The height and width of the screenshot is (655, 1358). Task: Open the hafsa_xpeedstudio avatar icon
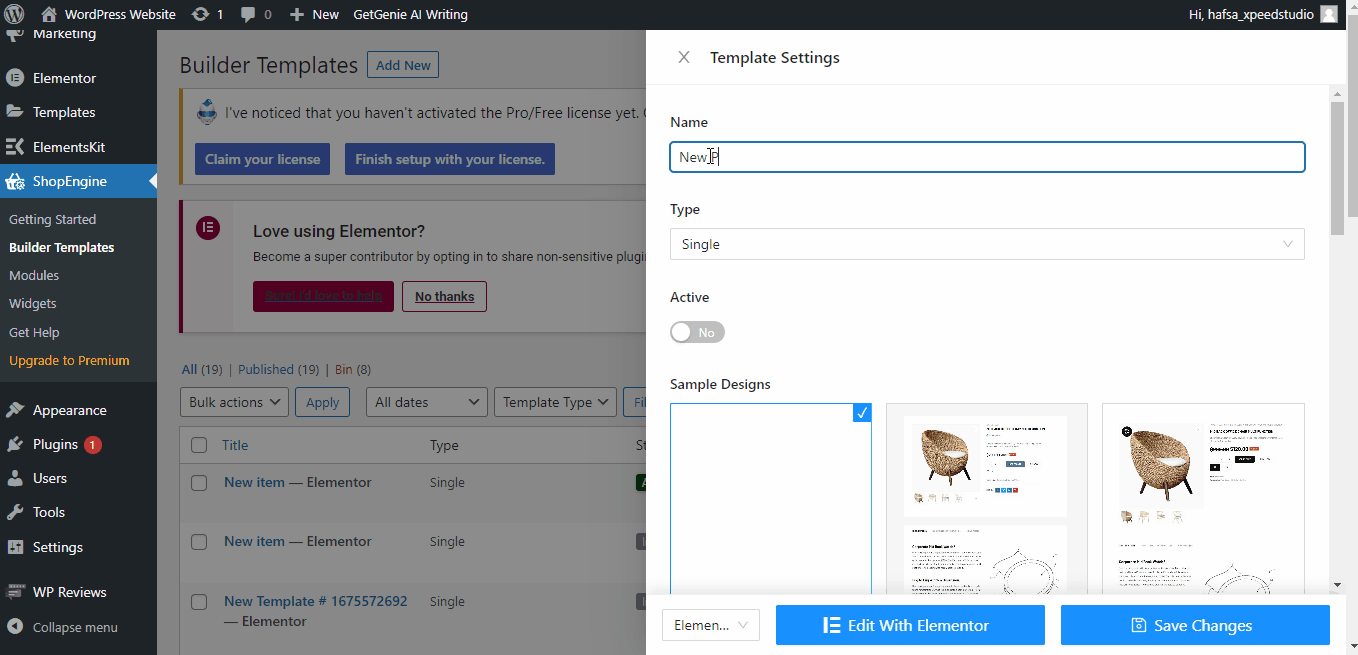pyautogui.click(x=1328, y=14)
